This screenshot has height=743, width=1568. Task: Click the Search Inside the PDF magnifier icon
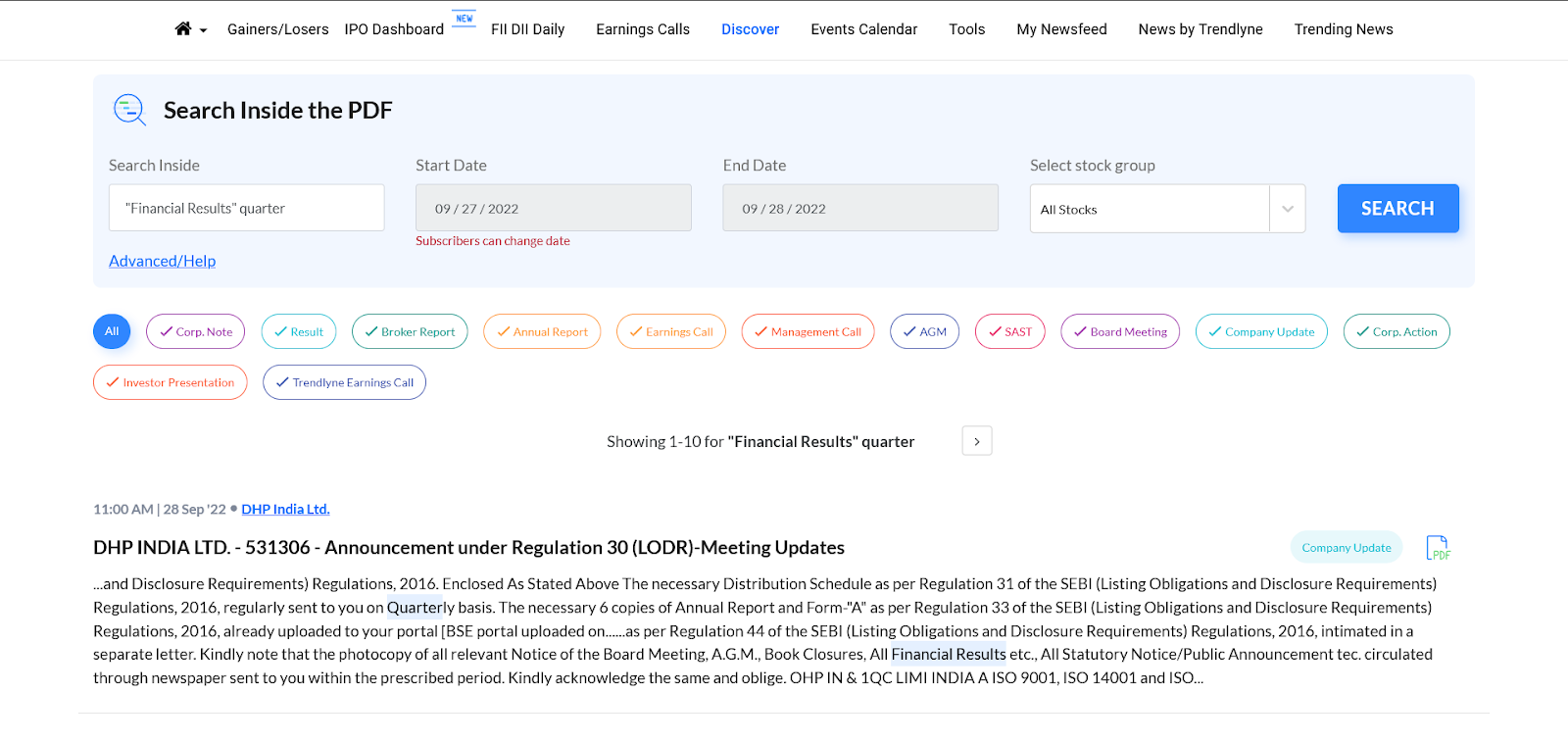129,110
